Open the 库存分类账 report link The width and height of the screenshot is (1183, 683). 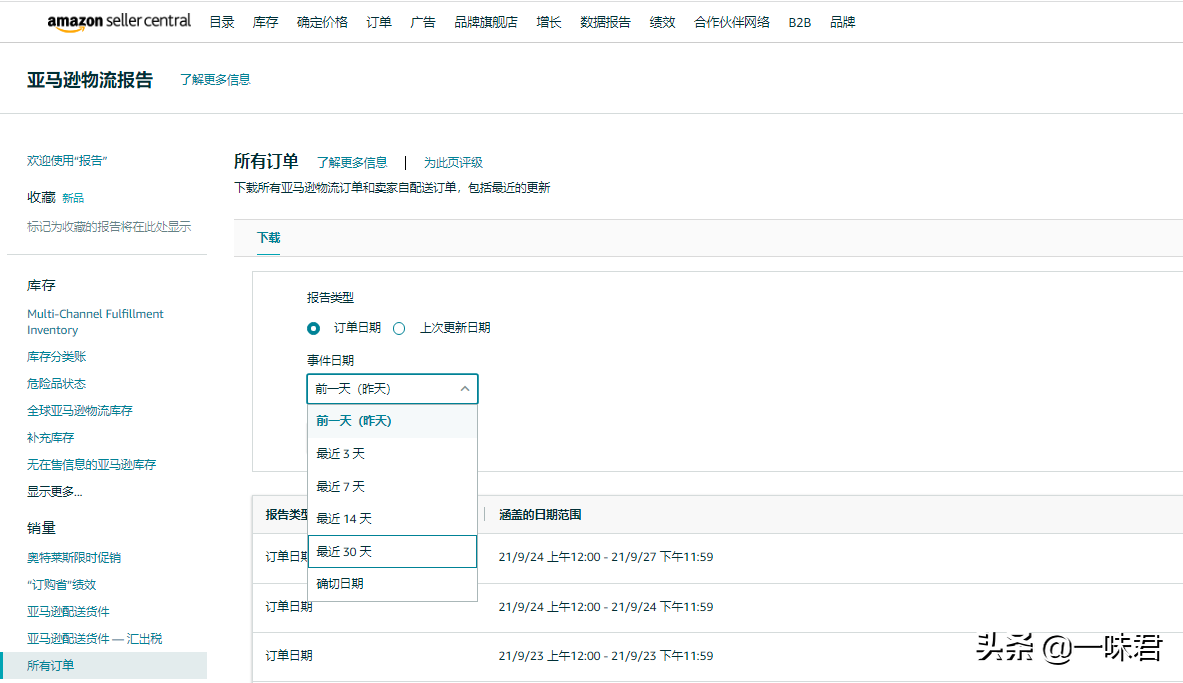(x=57, y=356)
